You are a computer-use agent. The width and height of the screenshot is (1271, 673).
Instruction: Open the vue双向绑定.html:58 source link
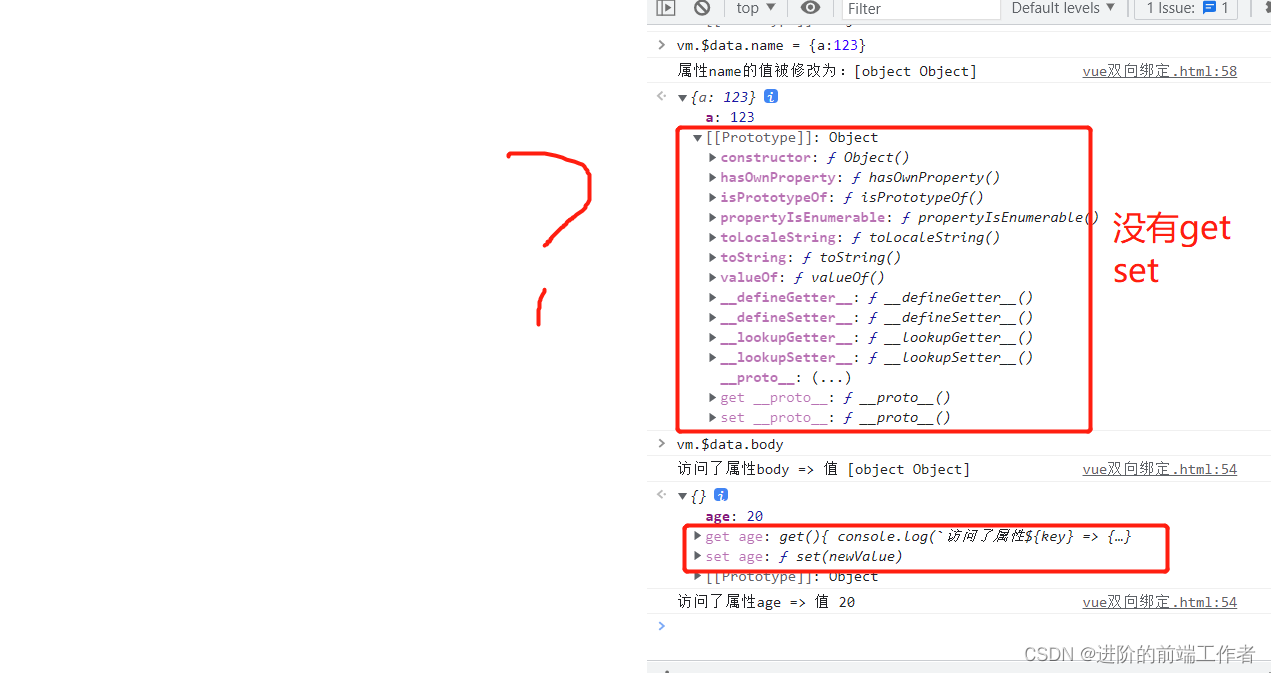click(1159, 71)
